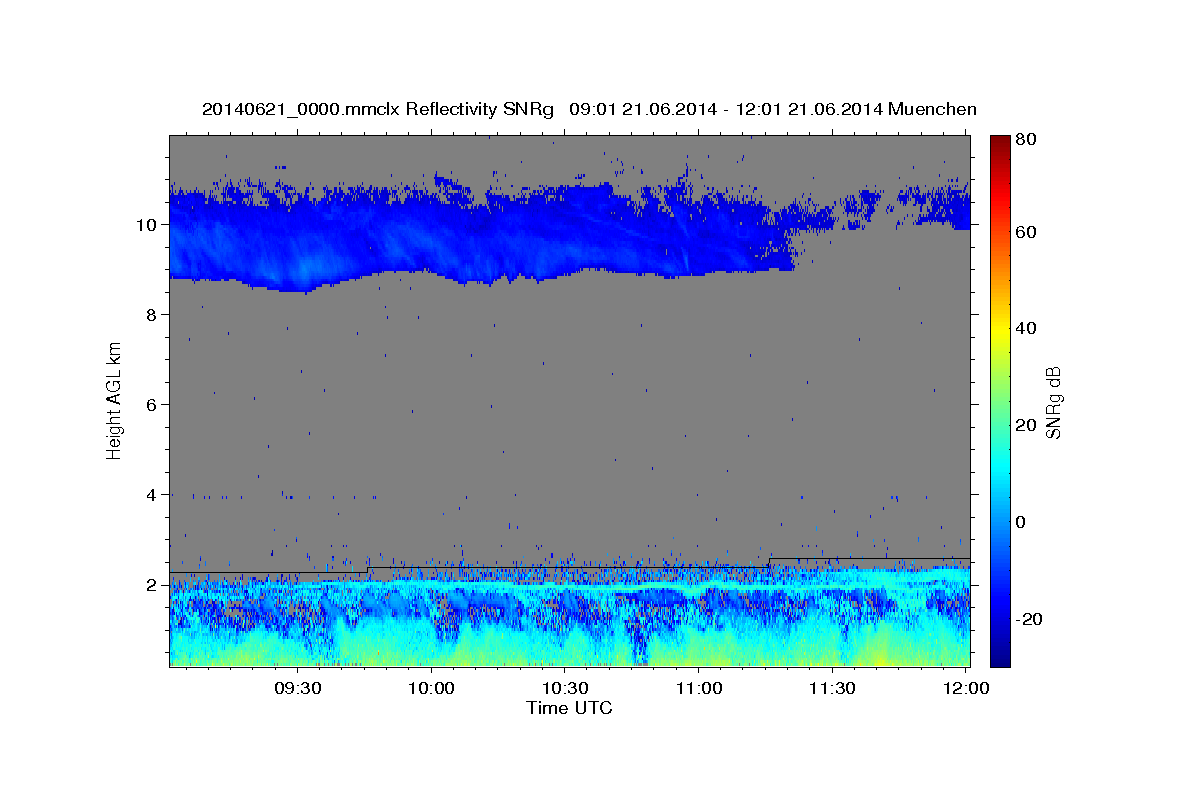1200x800 pixels.
Task: Click the height tick label 4
Action: pyautogui.click(x=152, y=494)
